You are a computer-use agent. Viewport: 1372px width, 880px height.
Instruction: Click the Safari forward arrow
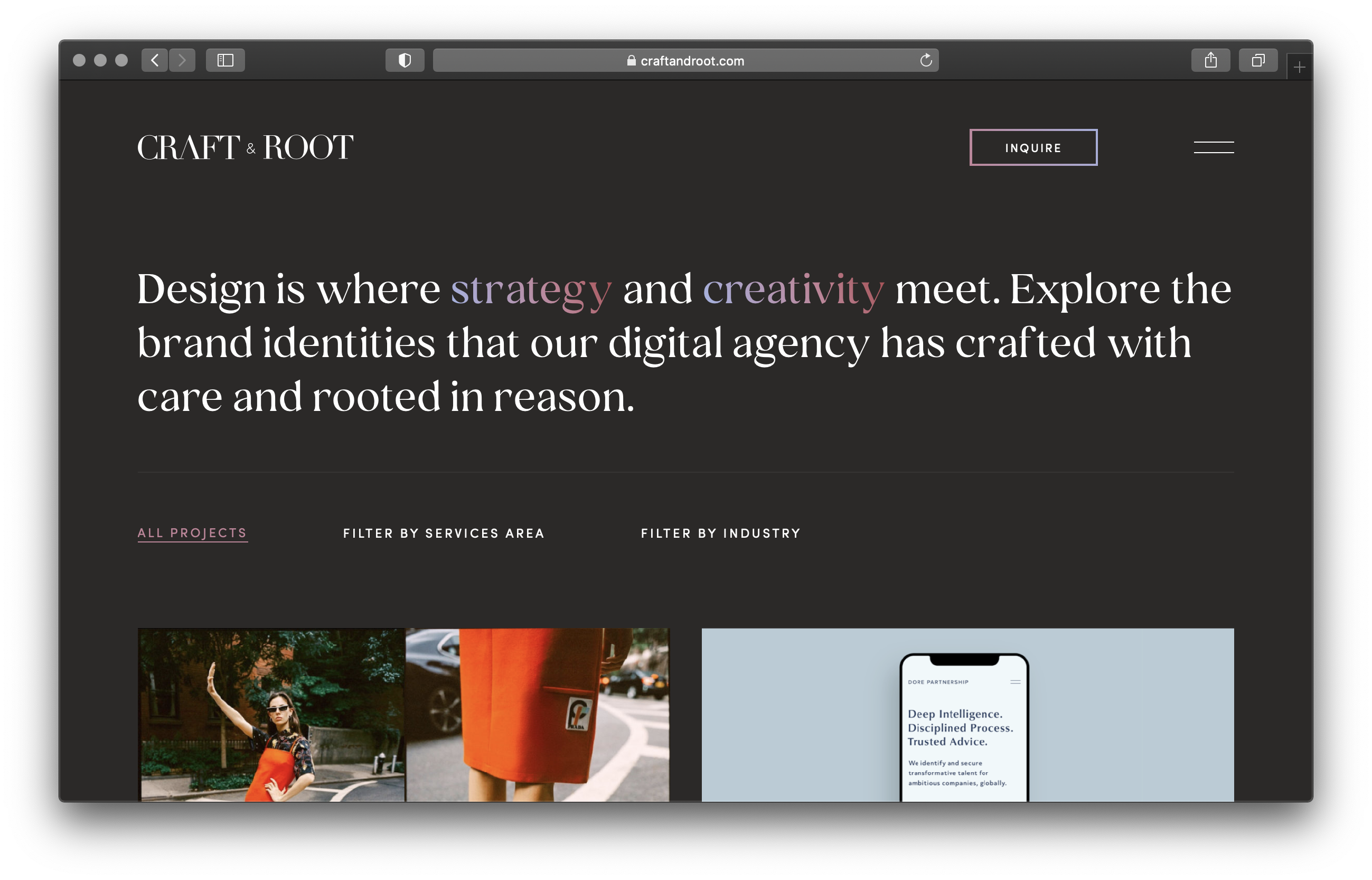point(182,60)
